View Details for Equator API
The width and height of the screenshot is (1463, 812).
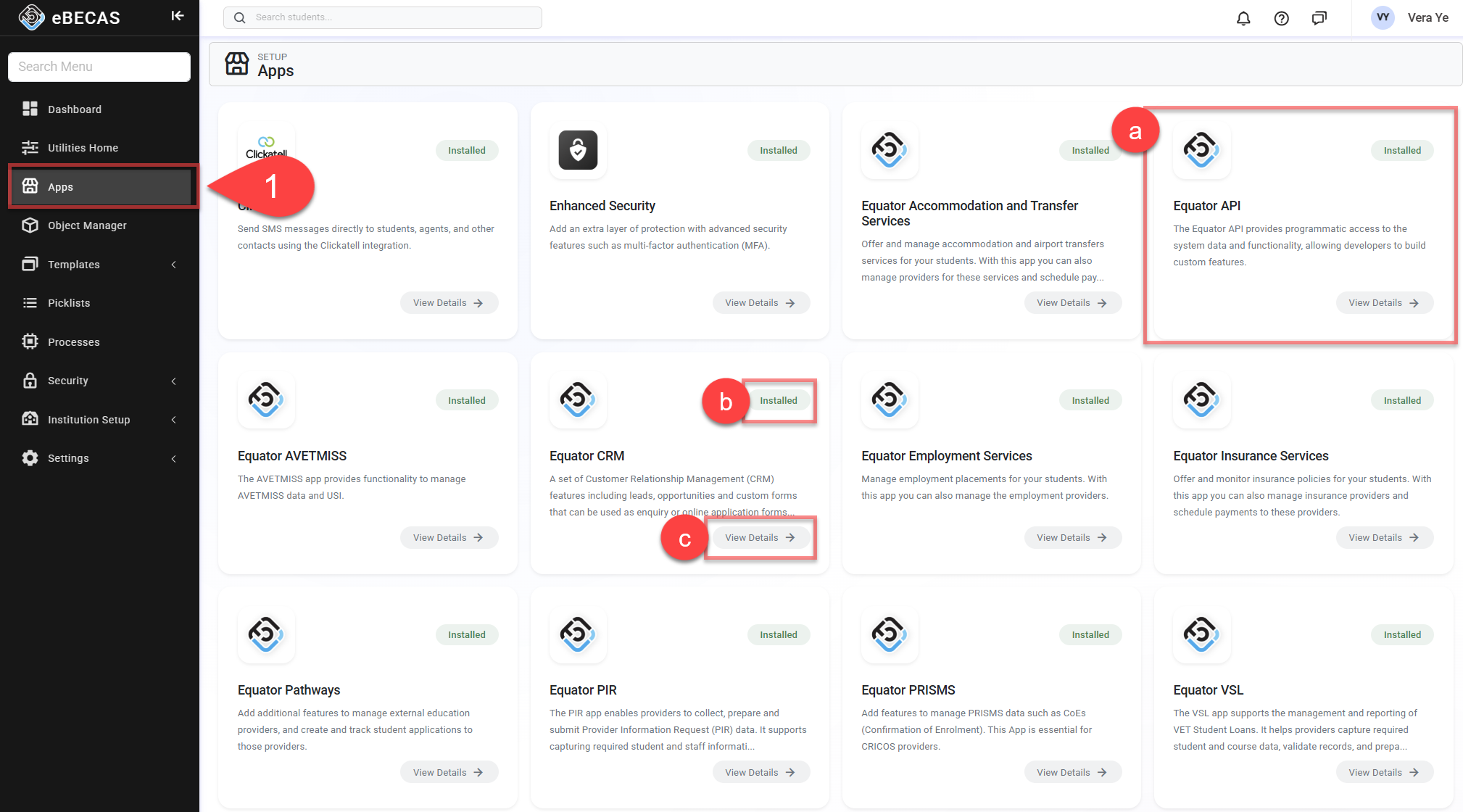click(x=1384, y=303)
